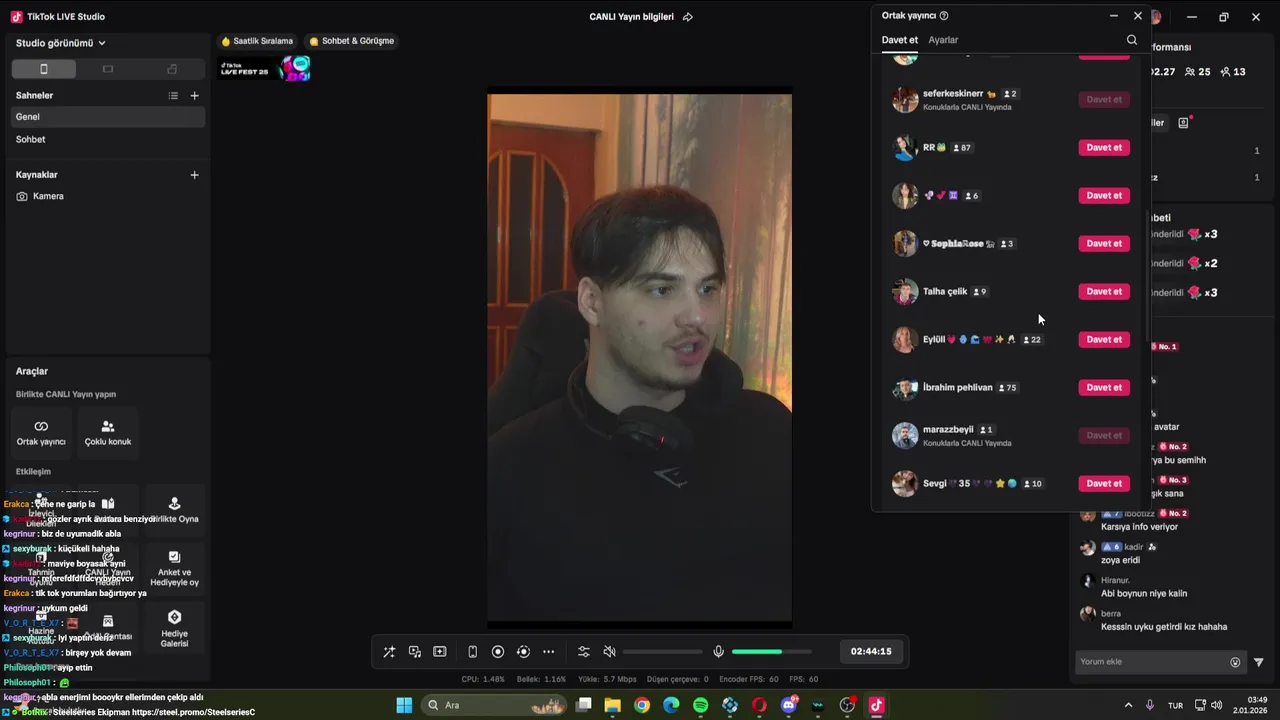Open media music icon in bottom toolbar
Image resolution: width=1280 pixels, height=720 pixels.
(x=415, y=652)
